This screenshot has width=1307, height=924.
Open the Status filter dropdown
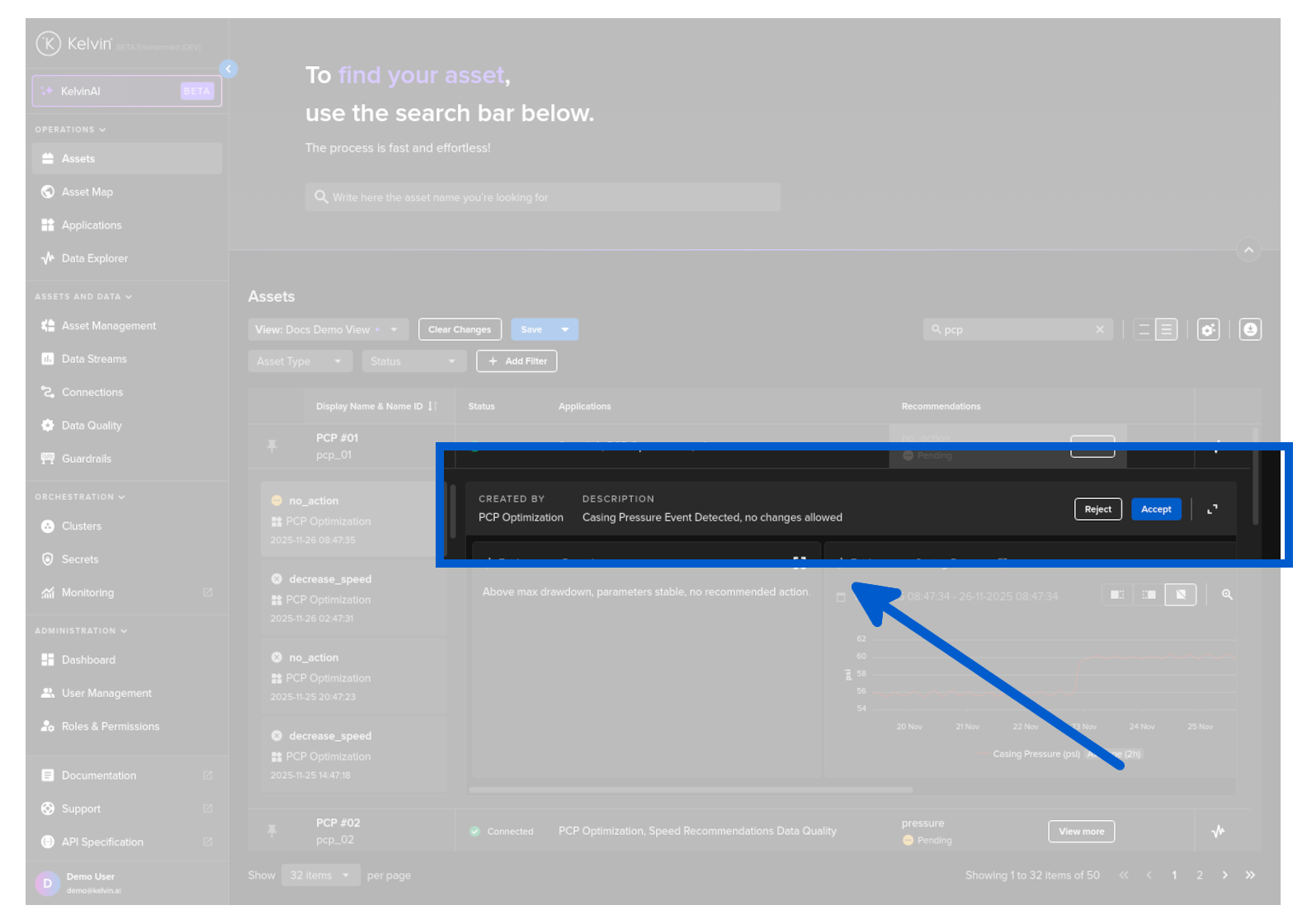(414, 361)
